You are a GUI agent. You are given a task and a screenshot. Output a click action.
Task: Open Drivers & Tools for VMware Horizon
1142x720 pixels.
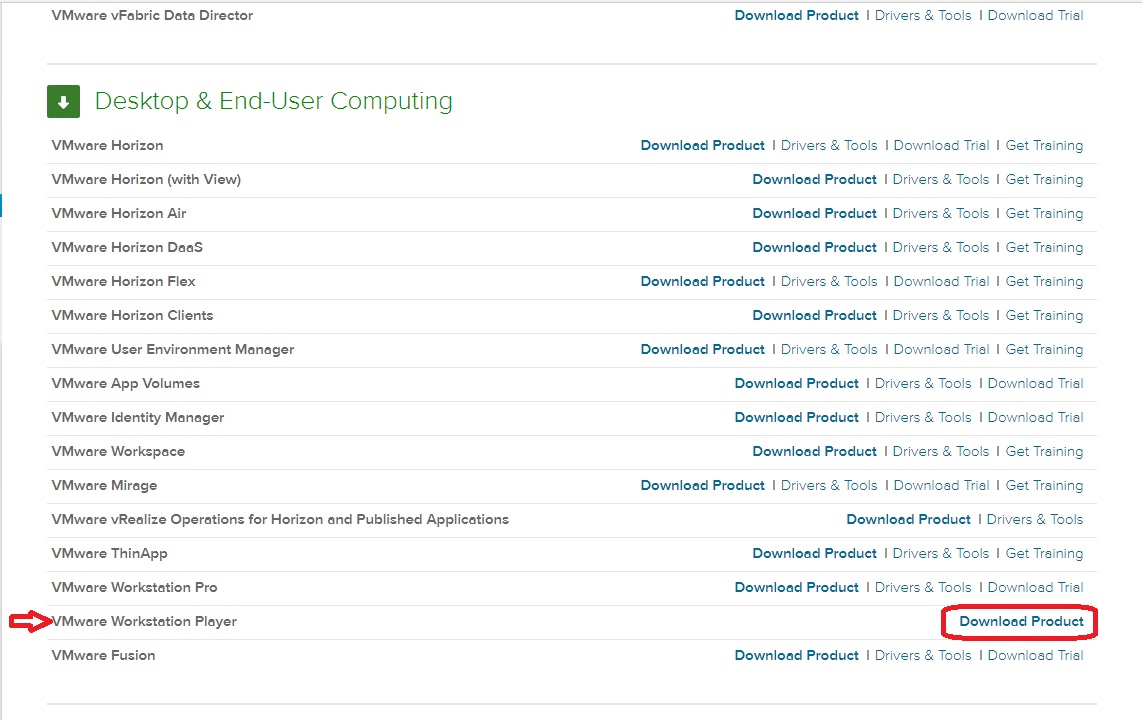pos(829,146)
